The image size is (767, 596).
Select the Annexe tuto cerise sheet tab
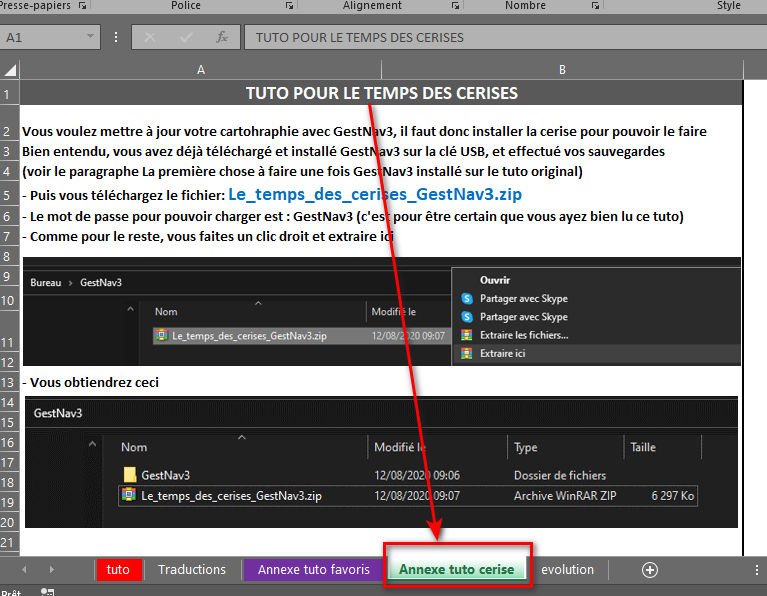tap(456, 570)
